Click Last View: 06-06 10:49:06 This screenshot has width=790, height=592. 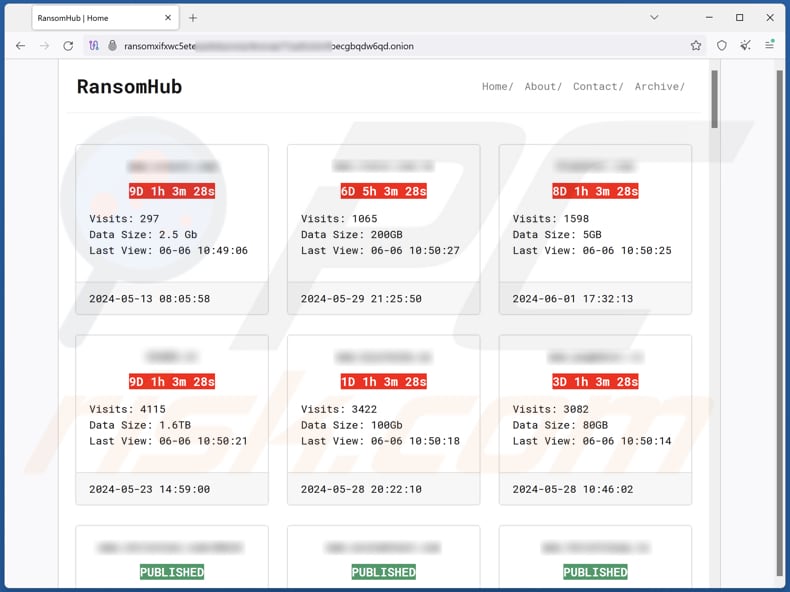pyautogui.click(x=168, y=250)
